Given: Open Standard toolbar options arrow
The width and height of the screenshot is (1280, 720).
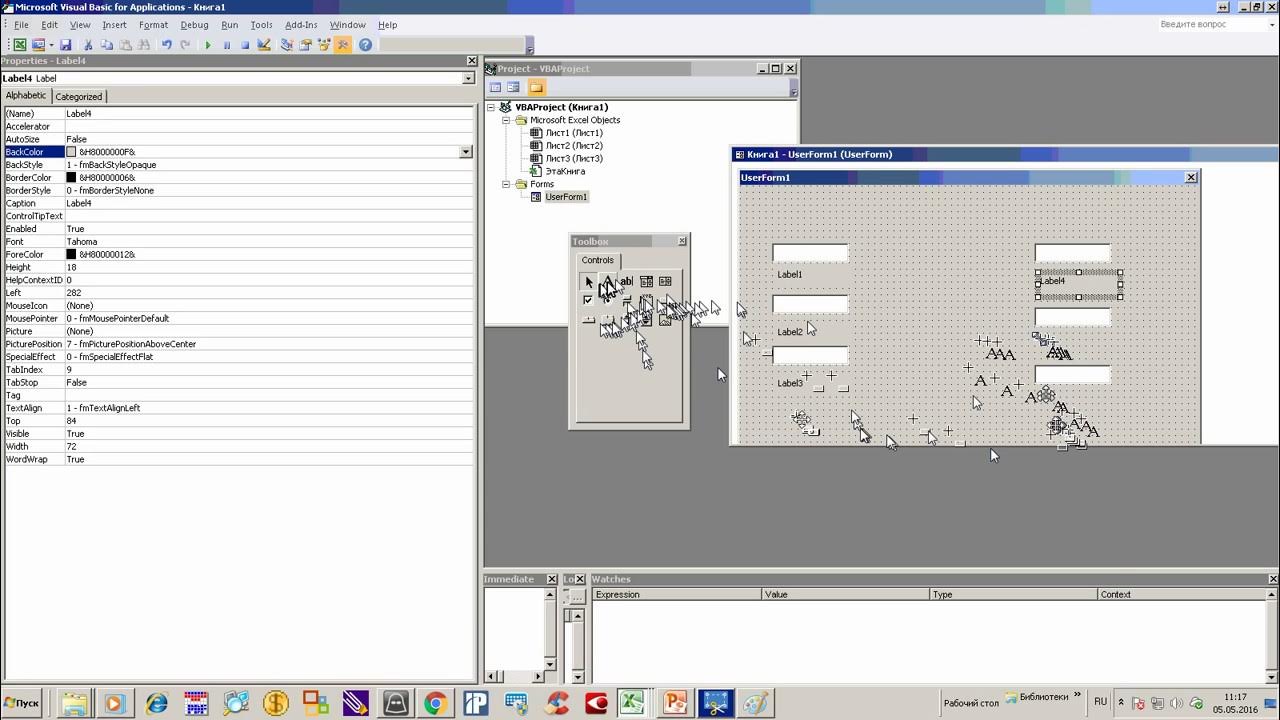Looking at the screenshot, I should pos(530,46).
